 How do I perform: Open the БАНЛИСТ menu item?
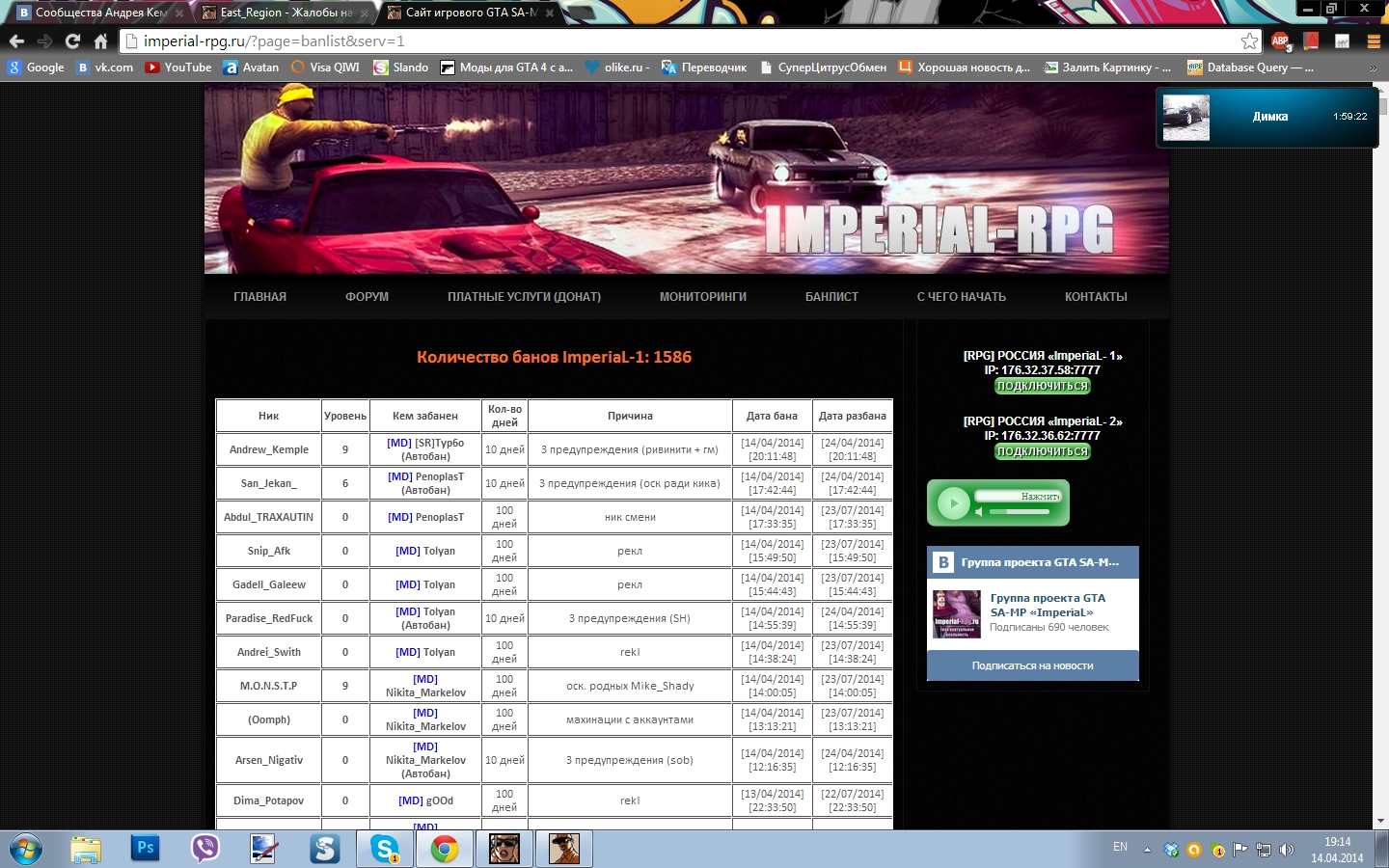[831, 297]
